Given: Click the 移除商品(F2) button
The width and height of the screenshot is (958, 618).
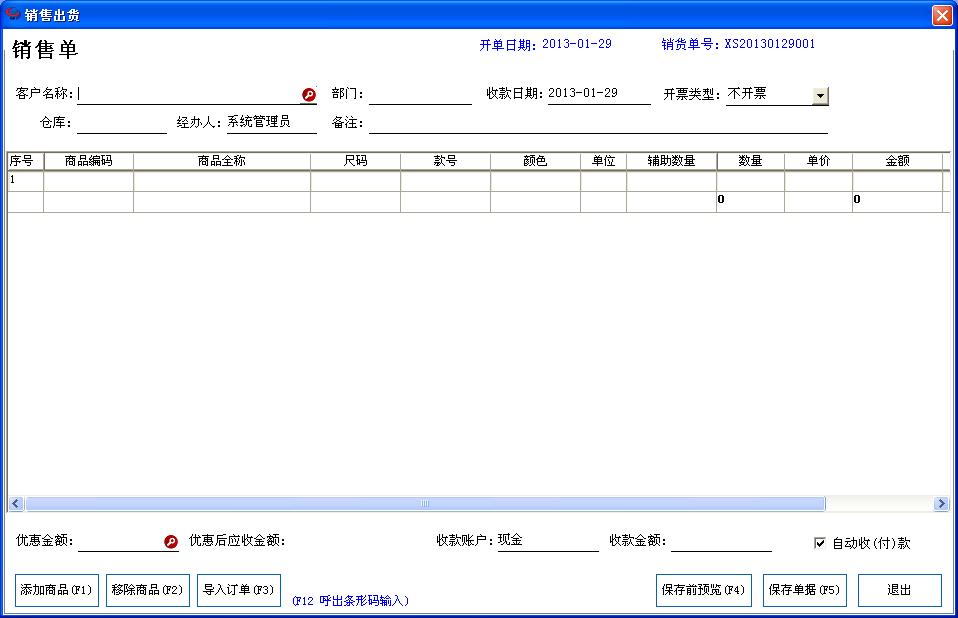Looking at the screenshot, I should tap(146, 590).
